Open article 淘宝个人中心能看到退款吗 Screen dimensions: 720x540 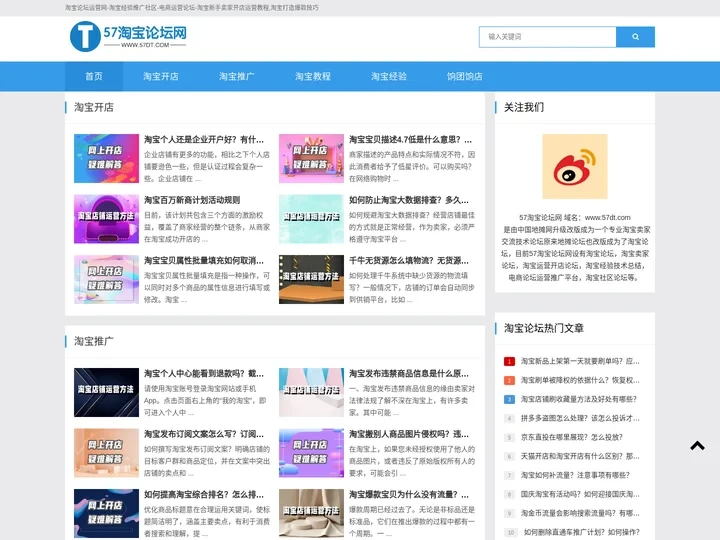204,374
